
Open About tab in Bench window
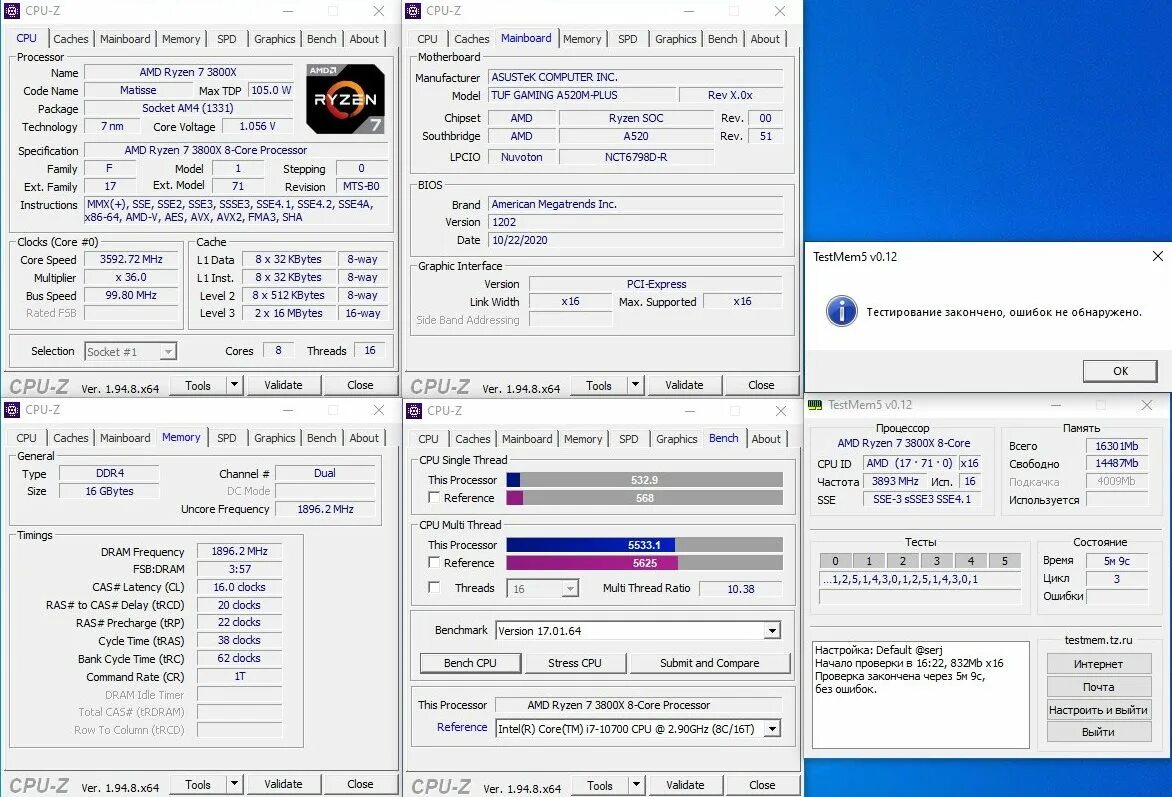point(766,439)
